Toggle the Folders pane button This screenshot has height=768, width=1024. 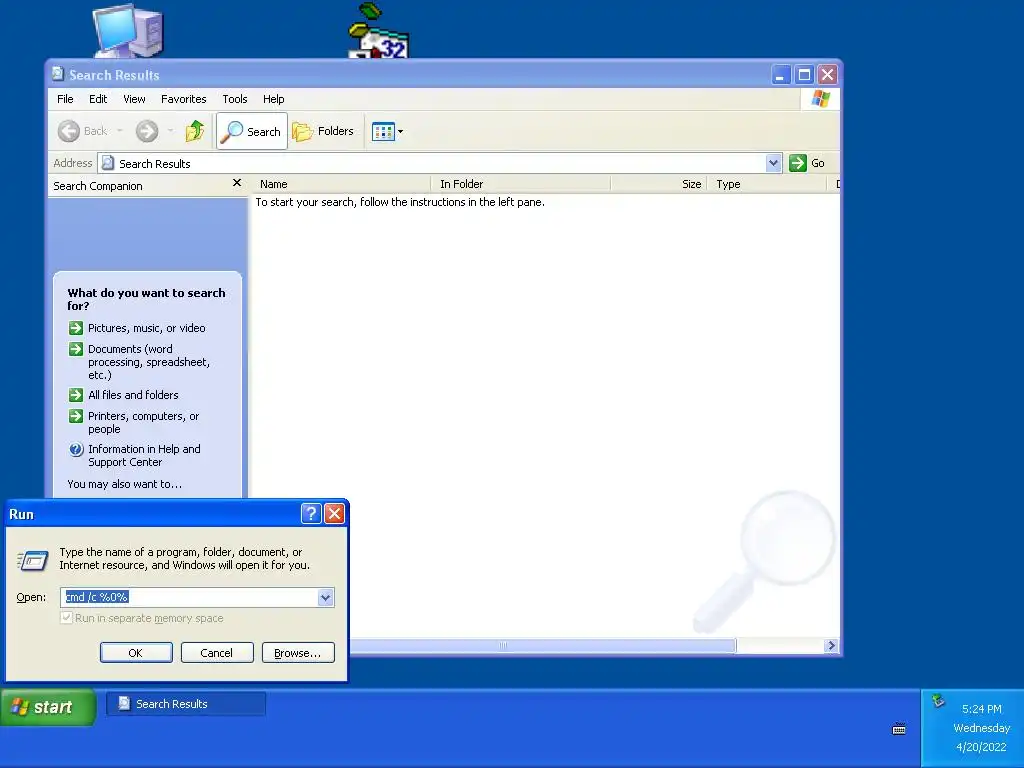323,131
